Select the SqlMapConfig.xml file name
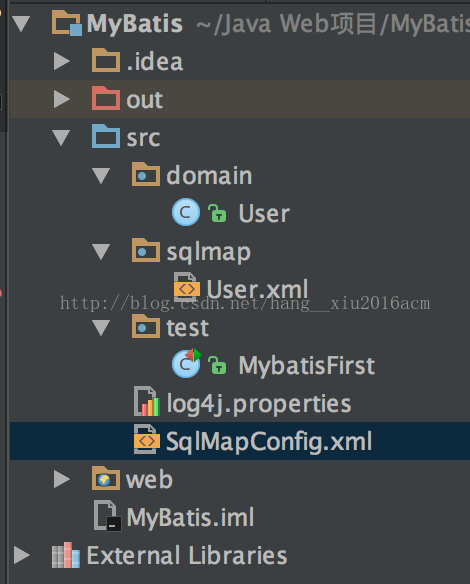 [269, 442]
